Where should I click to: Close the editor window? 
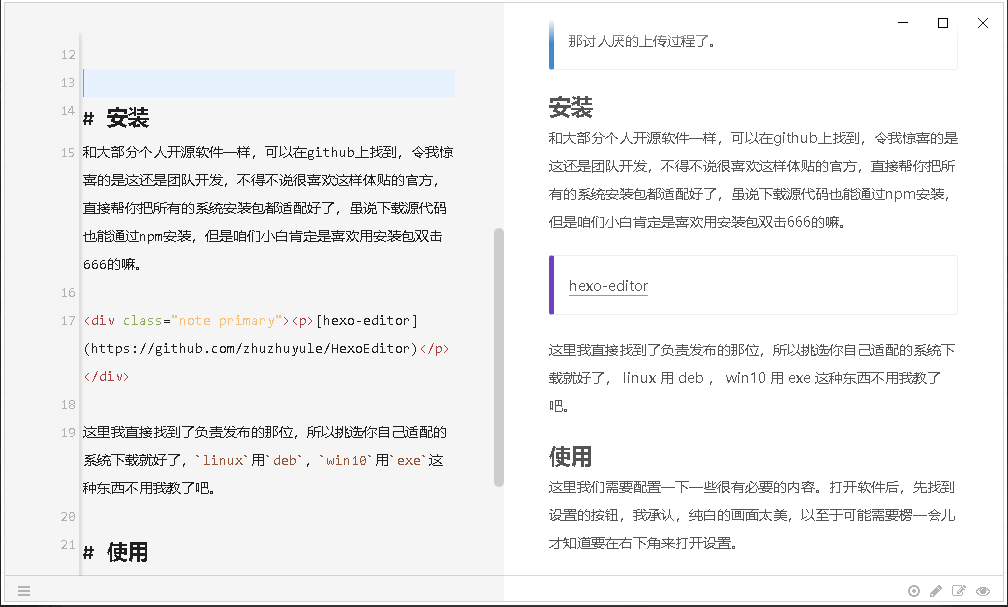983,22
